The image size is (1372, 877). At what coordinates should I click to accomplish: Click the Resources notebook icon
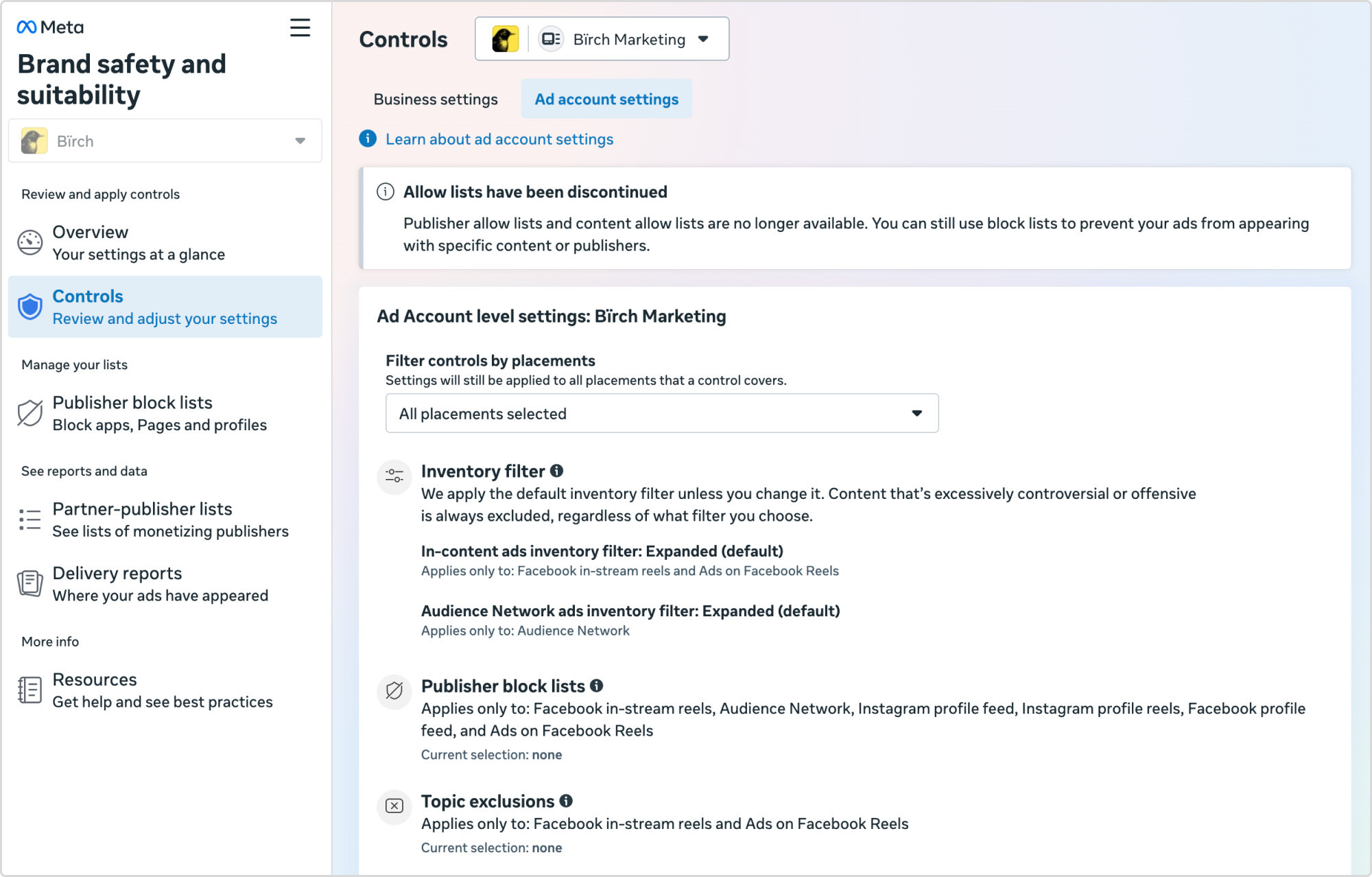pos(30,690)
